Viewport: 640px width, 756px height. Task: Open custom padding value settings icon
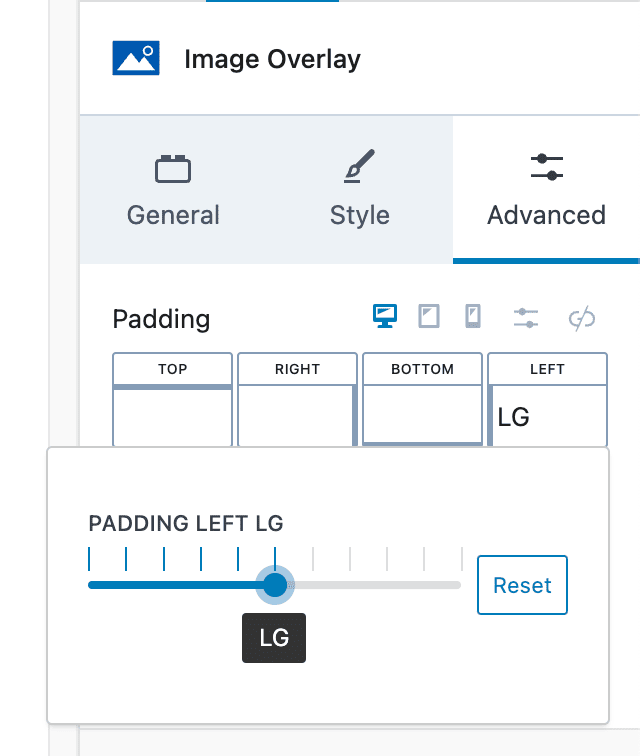526,318
